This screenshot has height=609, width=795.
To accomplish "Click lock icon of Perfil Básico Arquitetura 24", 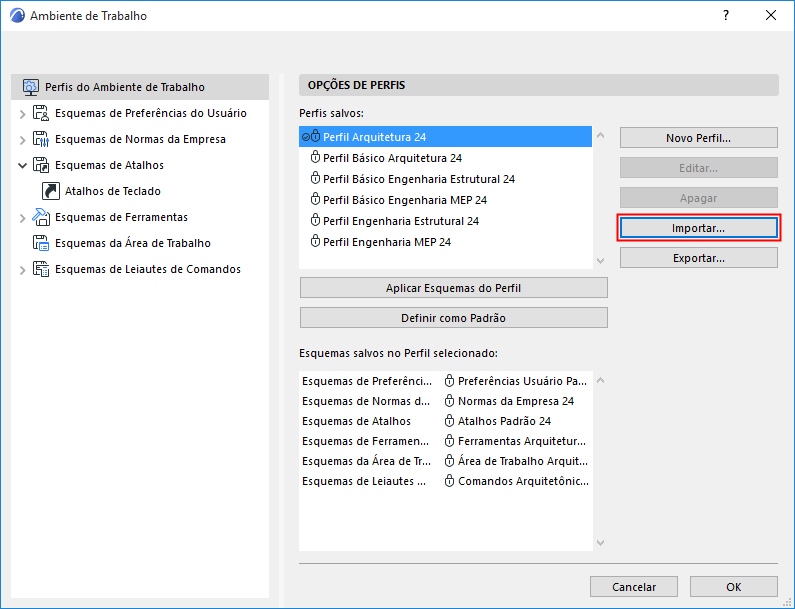I will click(315, 158).
